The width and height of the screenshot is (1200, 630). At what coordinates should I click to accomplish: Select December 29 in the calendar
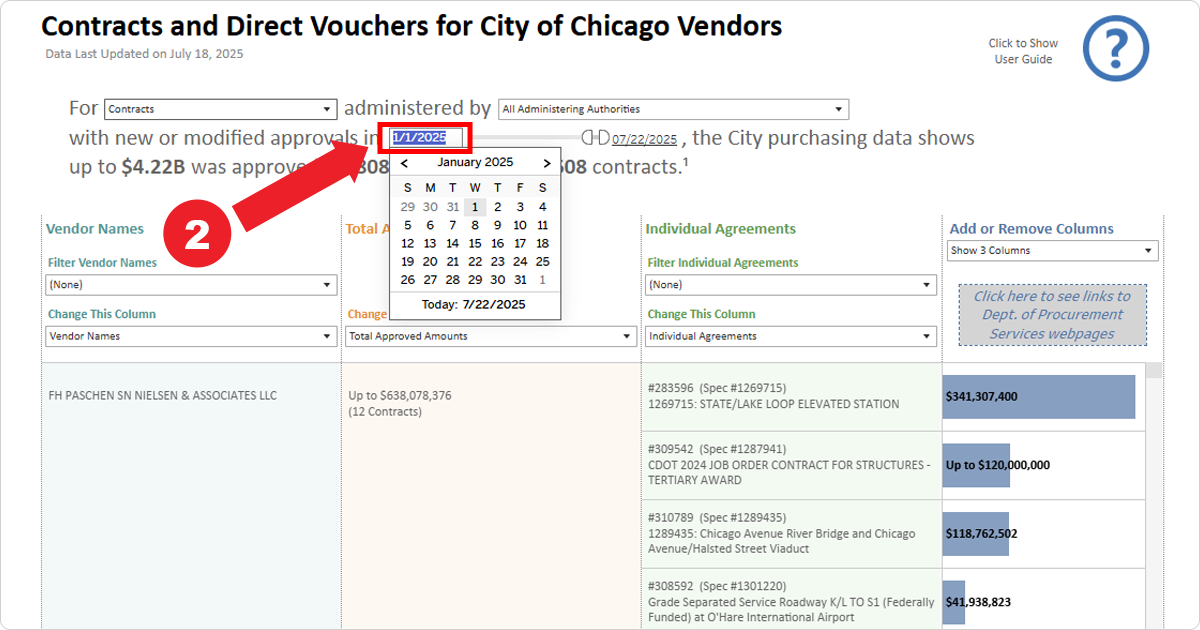[407, 207]
